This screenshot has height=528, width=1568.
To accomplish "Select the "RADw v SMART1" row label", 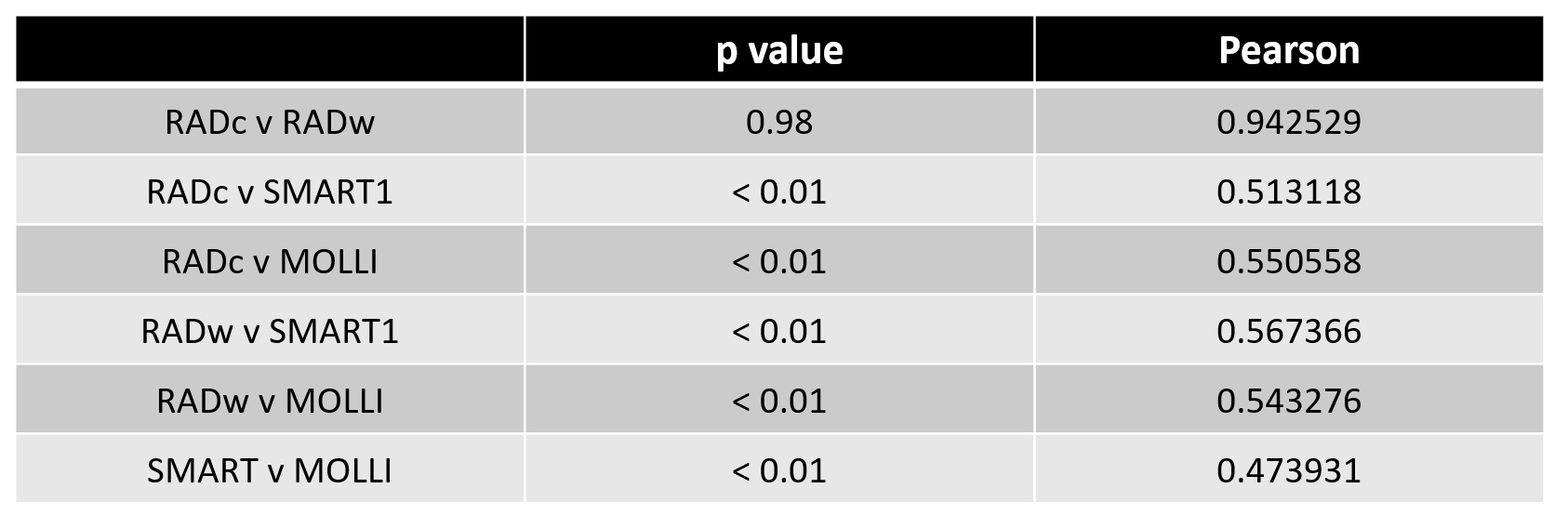I will pyautogui.click(x=270, y=332).
